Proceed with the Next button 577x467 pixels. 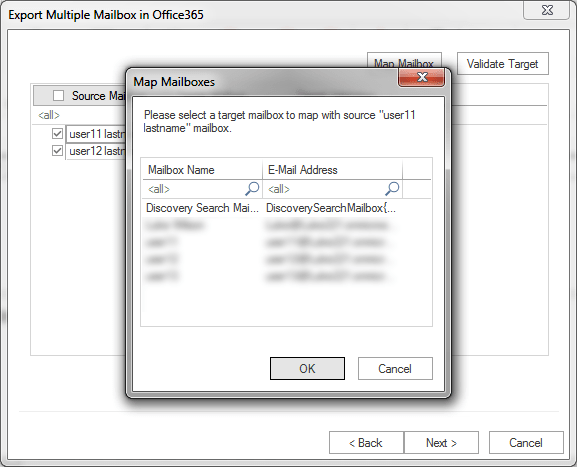point(441,443)
